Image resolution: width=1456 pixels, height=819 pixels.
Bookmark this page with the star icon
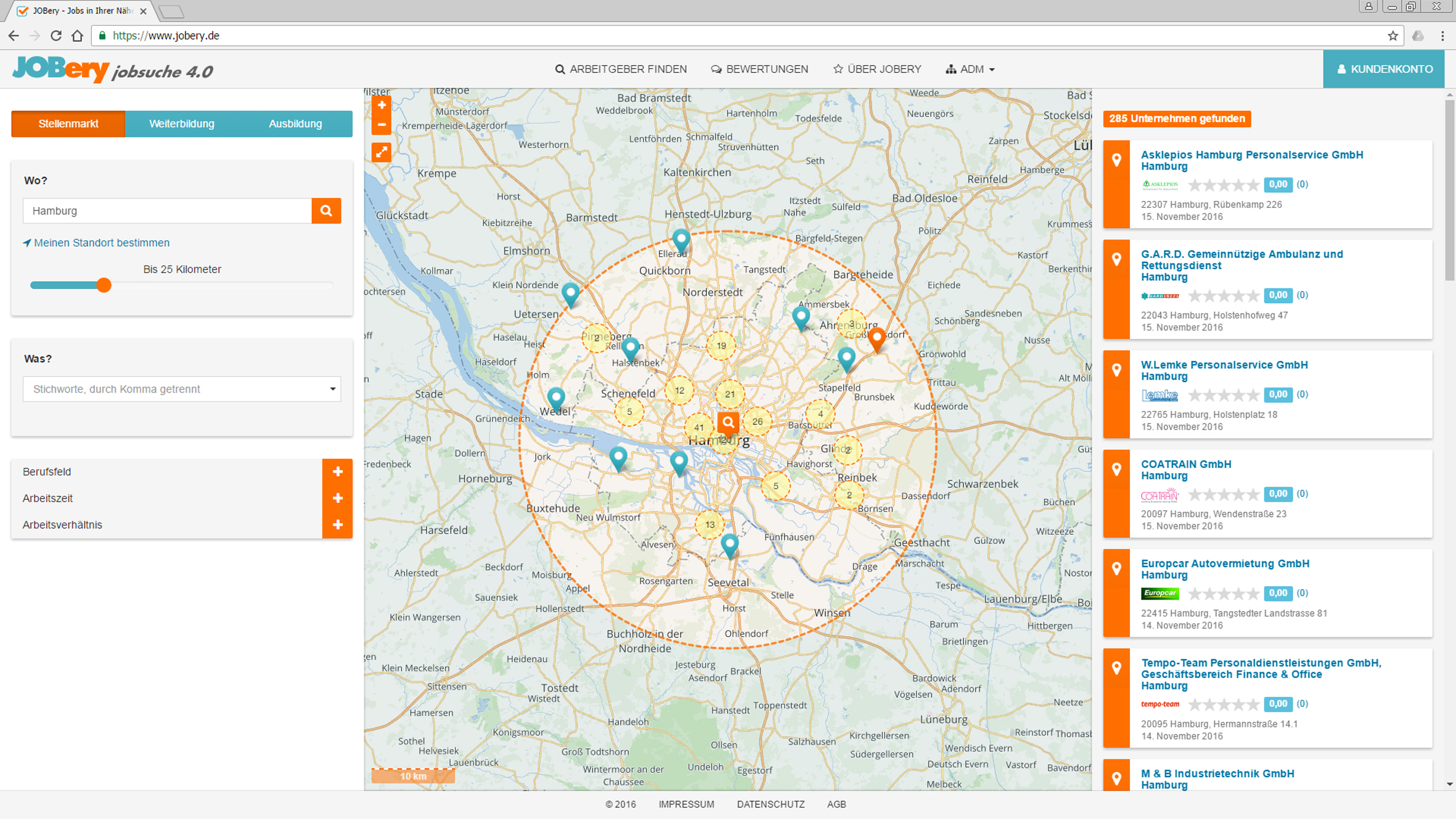click(x=1393, y=36)
